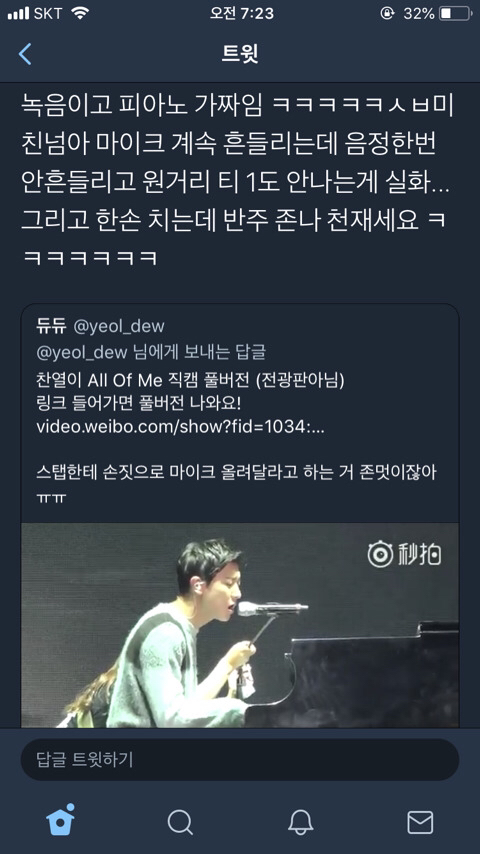
Task: Open the Notifications bell tab
Action: 300,822
